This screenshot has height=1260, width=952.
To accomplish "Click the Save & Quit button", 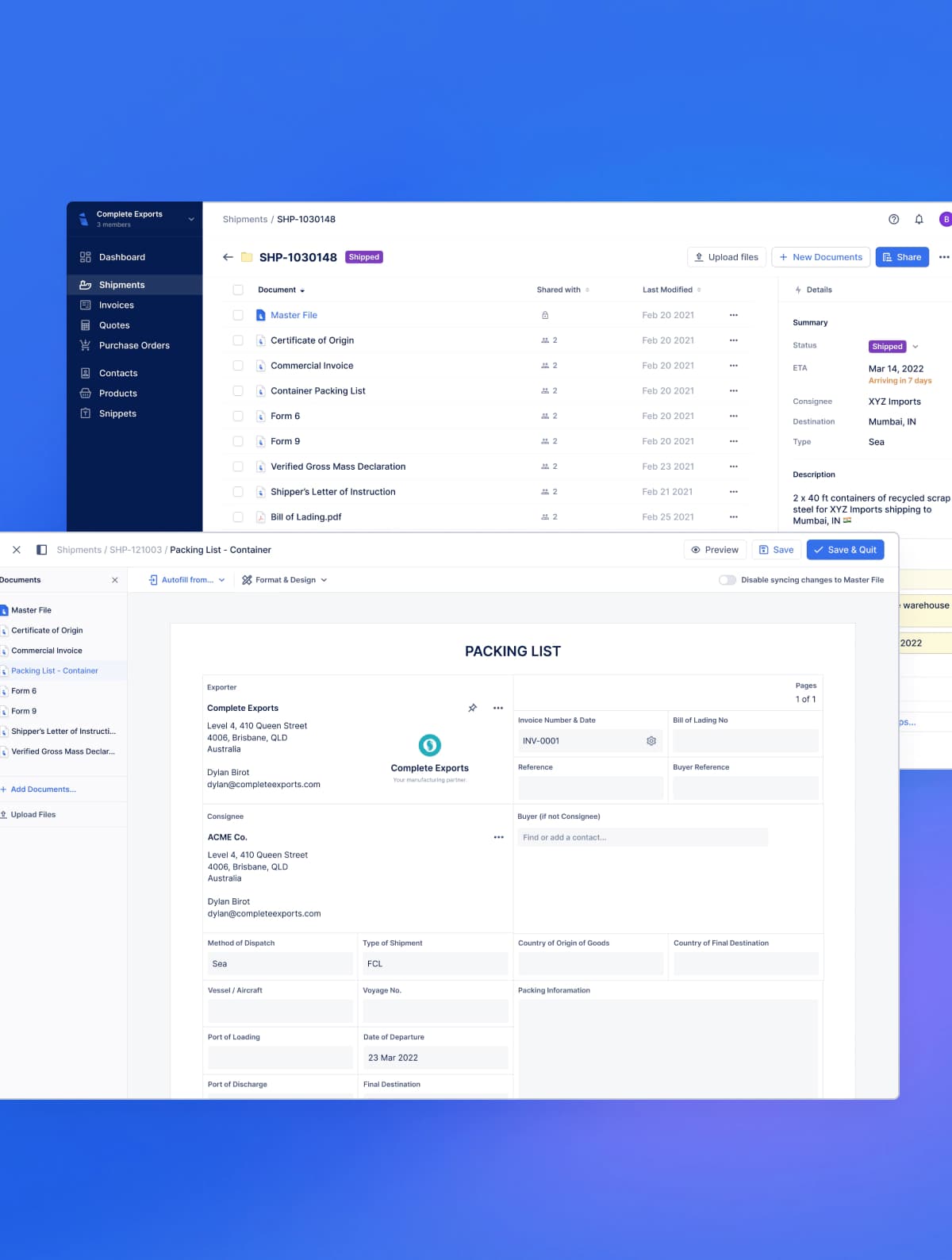I will [845, 550].
